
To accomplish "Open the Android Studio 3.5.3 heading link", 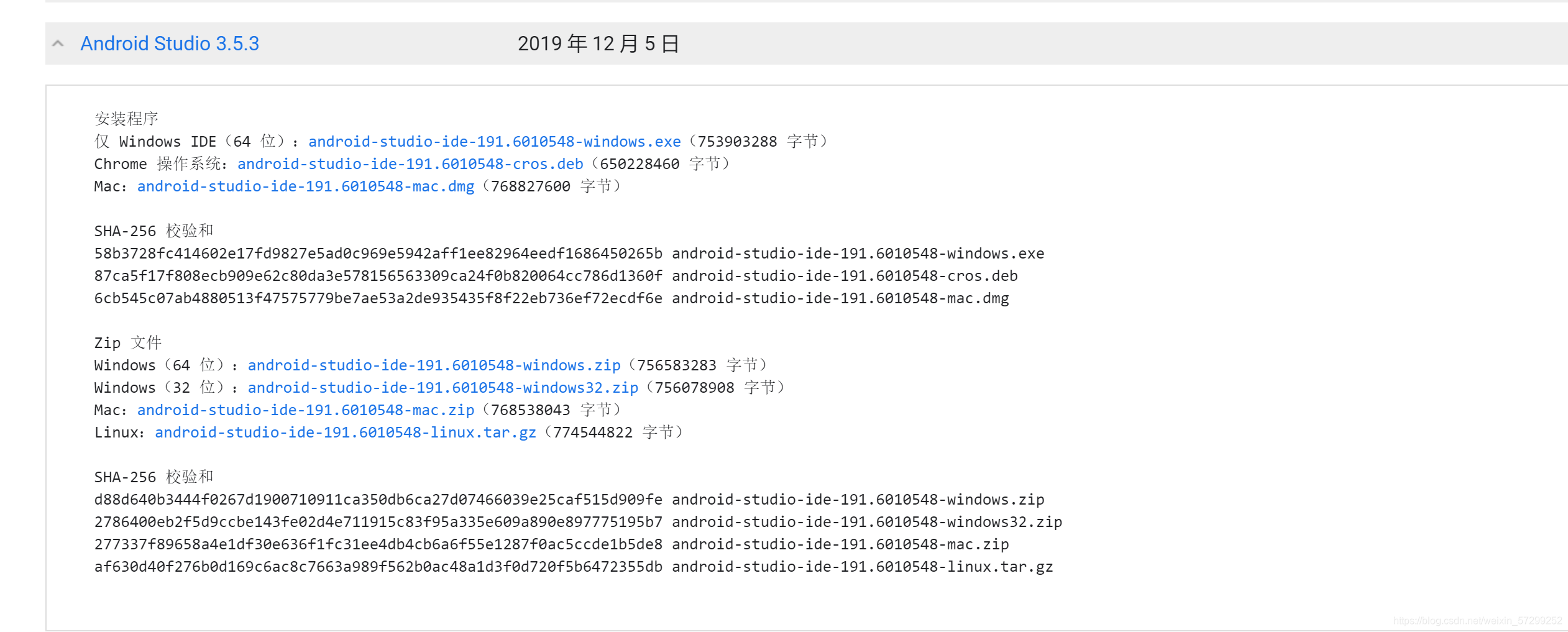I will click(x=170, y=44).
